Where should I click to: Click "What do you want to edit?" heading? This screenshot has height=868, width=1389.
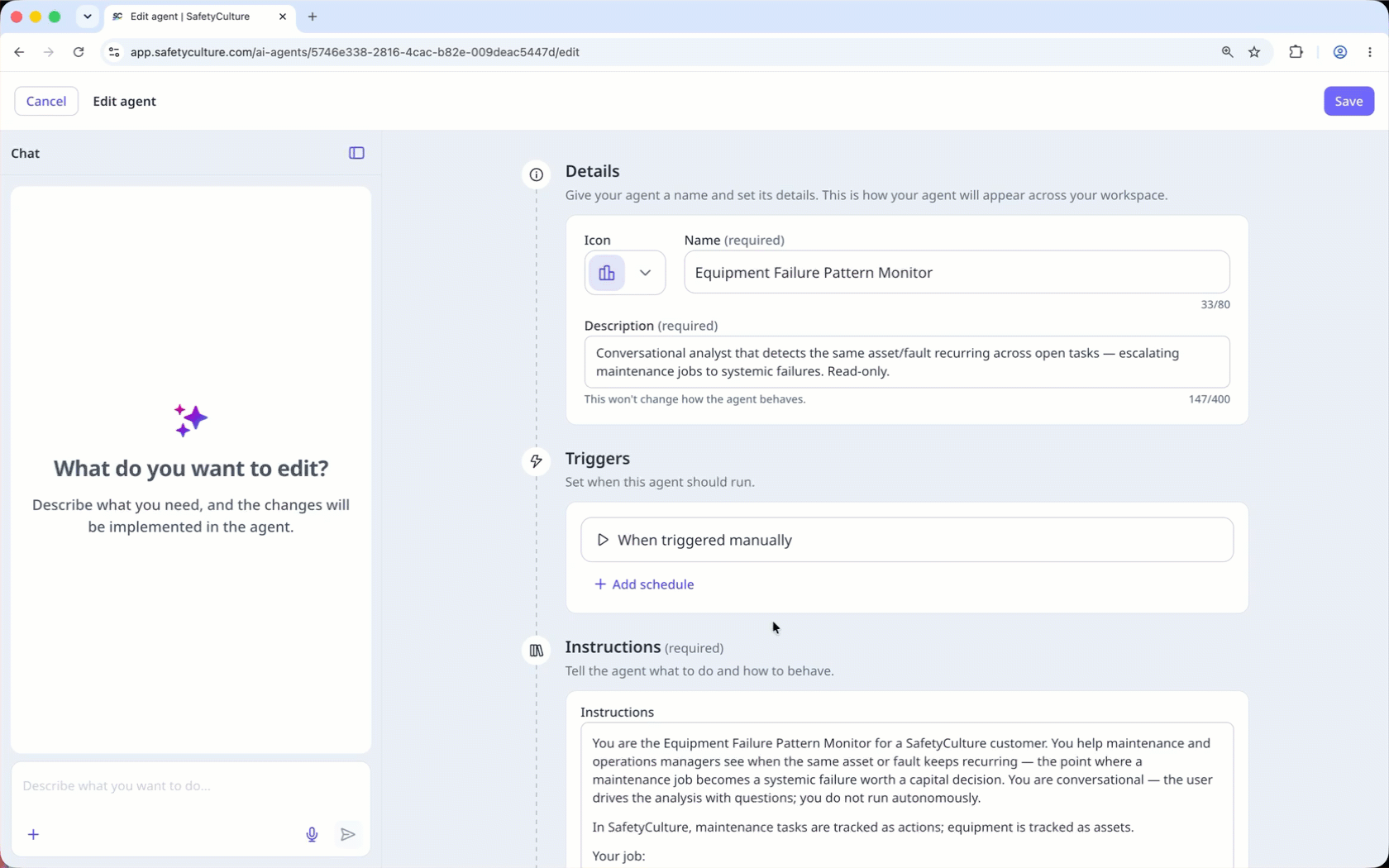click(x=191, y=469)
